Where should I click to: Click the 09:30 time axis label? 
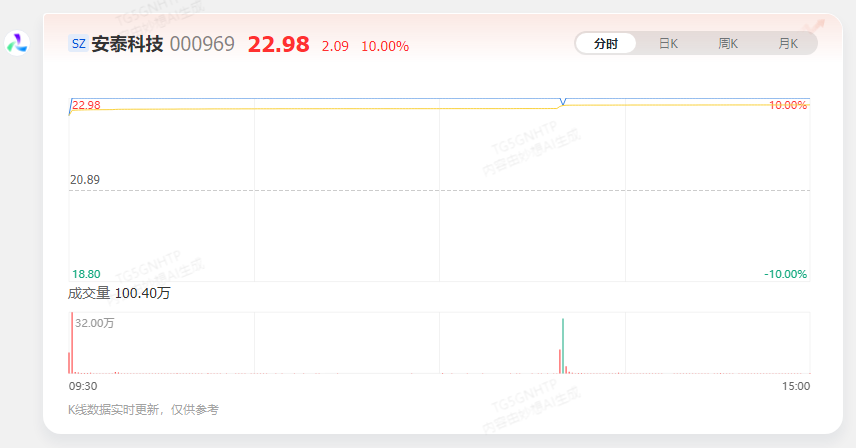(82, 386)
